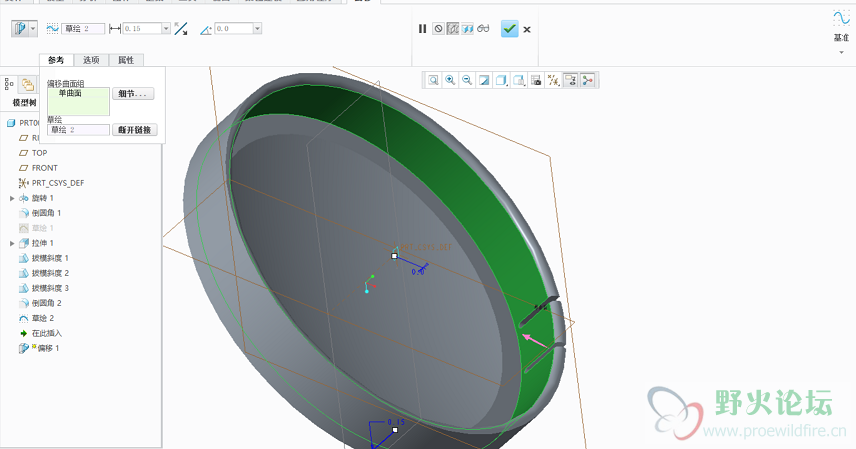
Task: Toggle the attached preview mode
Action: tap(467, 28)
